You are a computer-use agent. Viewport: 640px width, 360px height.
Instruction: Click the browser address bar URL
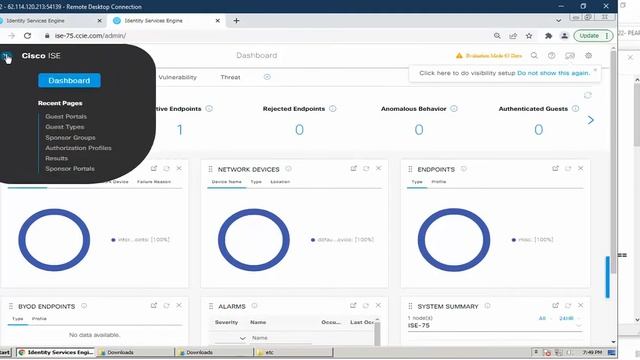click(90, 36)
